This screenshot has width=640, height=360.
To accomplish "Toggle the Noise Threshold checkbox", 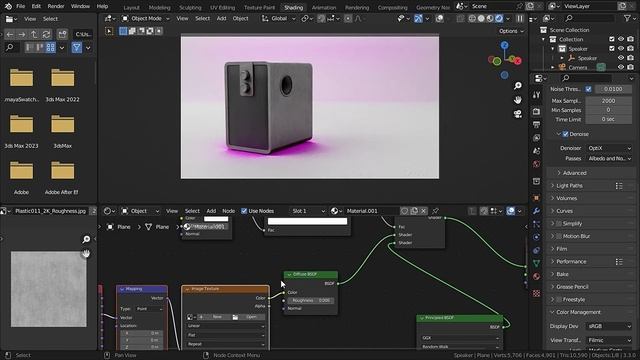I will (588, 89).
